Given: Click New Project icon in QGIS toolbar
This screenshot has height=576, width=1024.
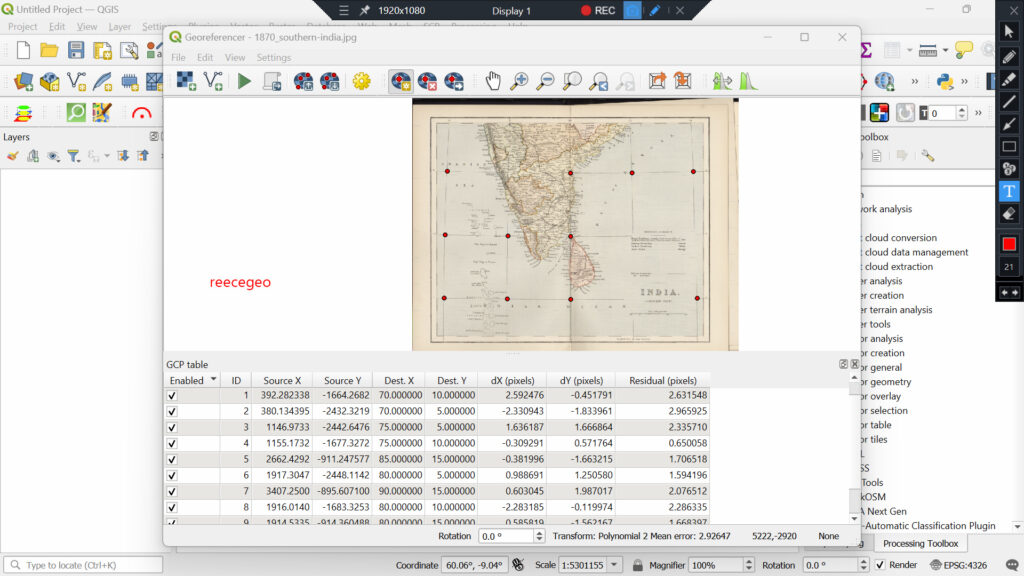Looking at the screenshot, I should click(x=24, y=50).
